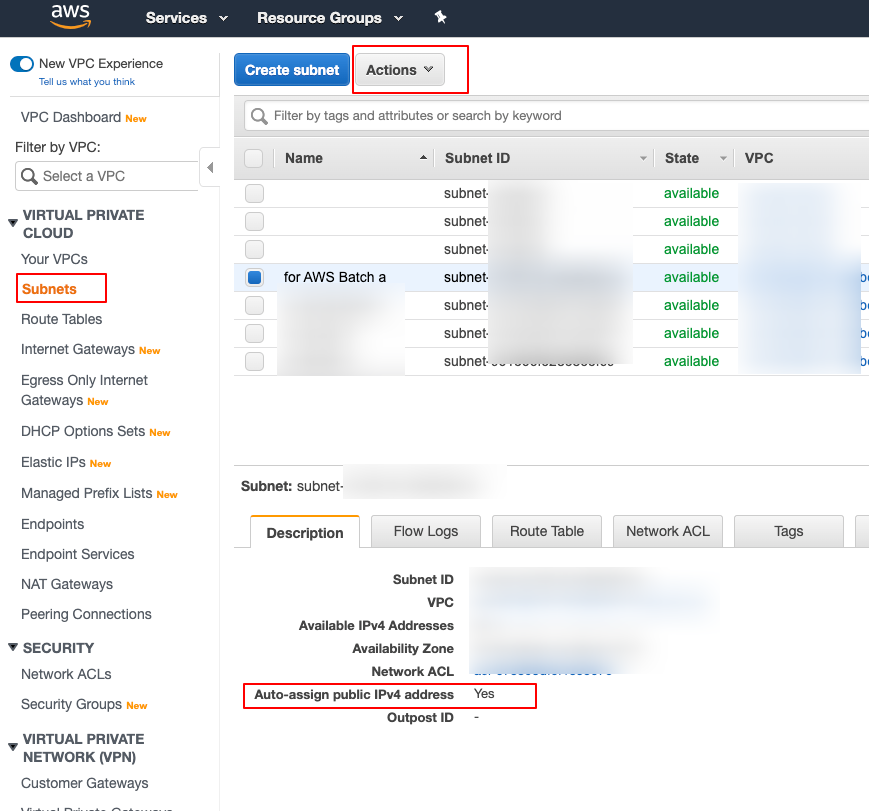Open Endpoint Services
869x811 pixels.
click(78, 554)
